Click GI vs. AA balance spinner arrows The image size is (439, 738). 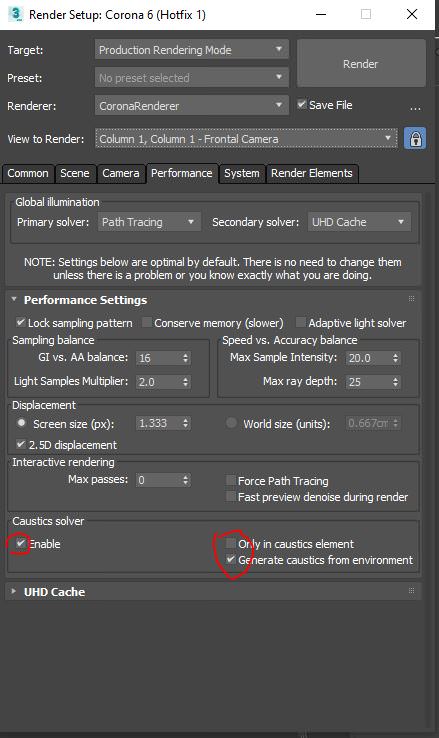click(x=186, y=358)
